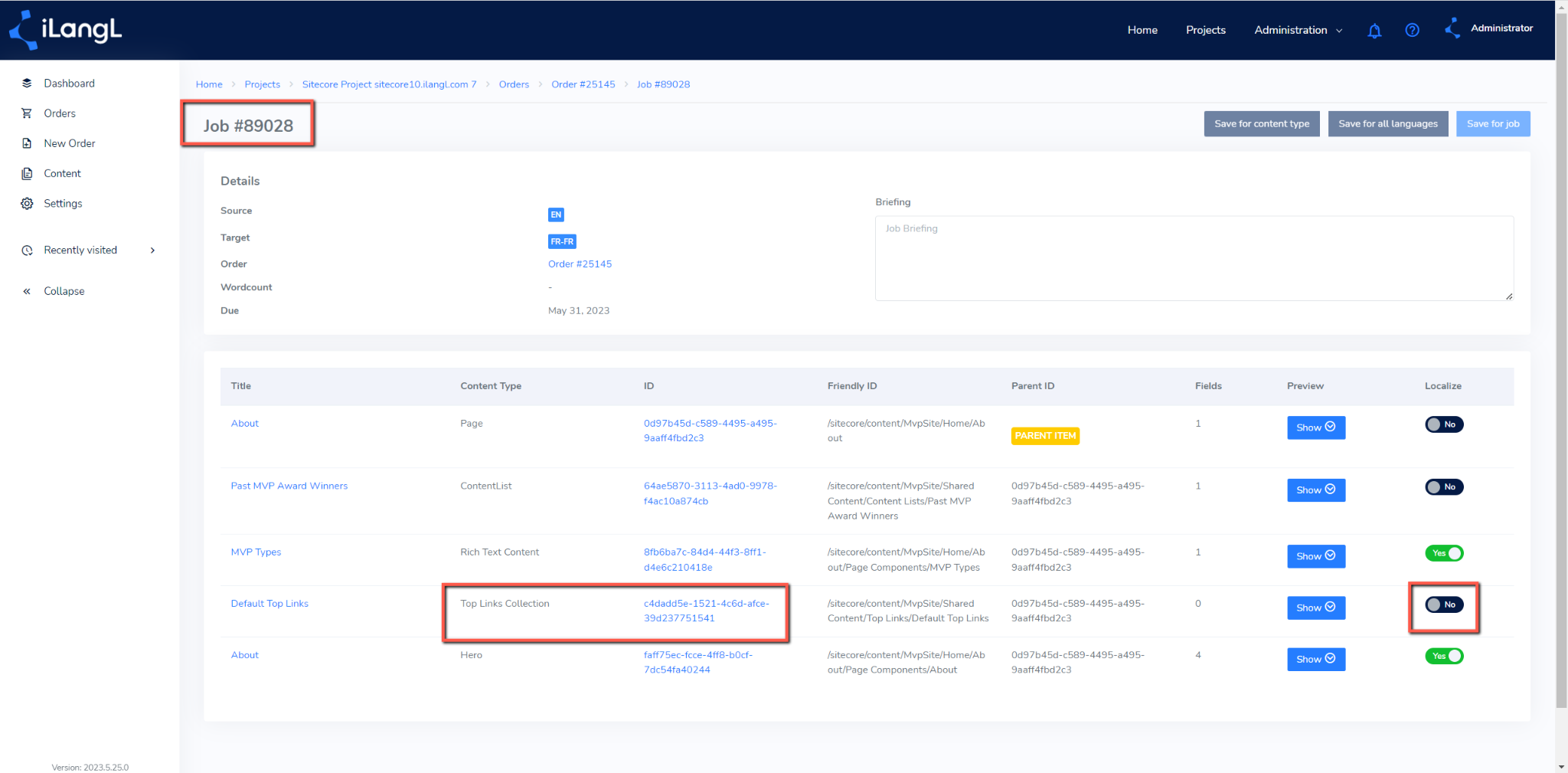Disable Localize for MVP Types

click(x=1444, y=553)
